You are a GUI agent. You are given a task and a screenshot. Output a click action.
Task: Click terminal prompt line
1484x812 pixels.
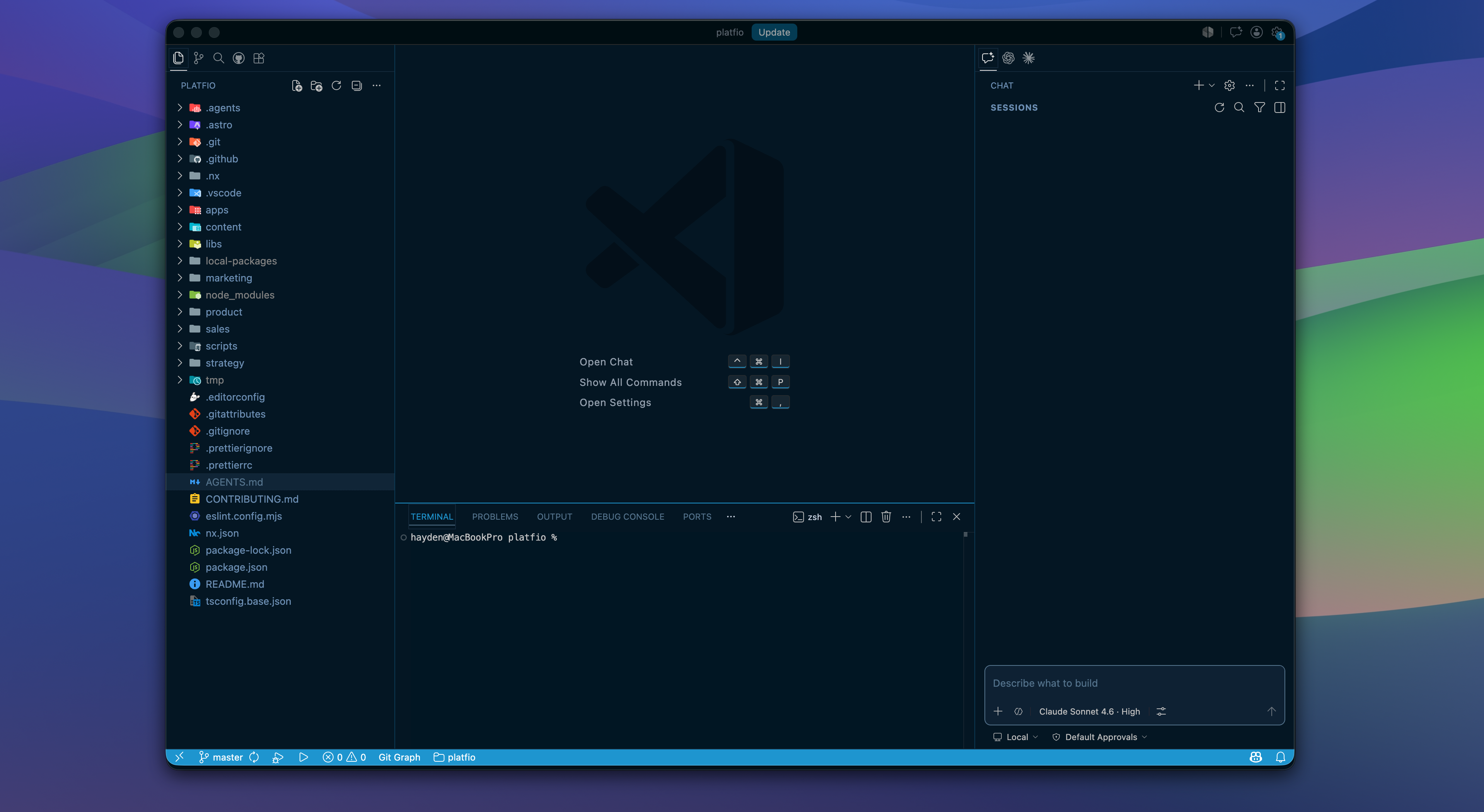tap(483, 537)
